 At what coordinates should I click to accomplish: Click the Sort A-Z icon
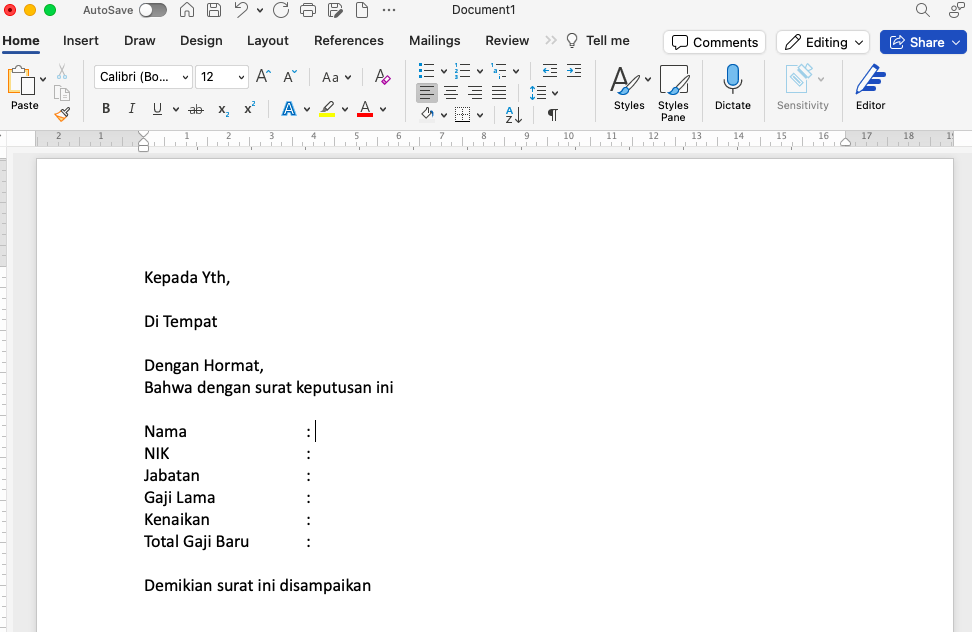(513, 115)
